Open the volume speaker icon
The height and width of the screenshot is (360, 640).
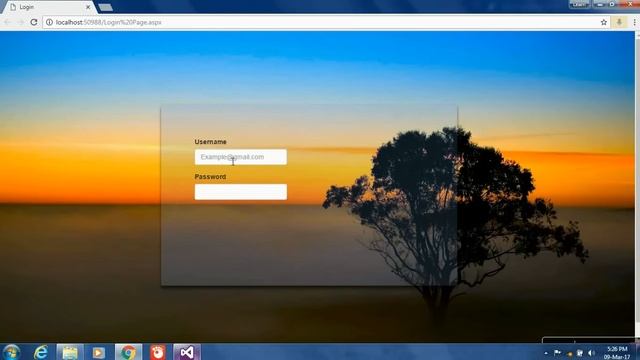(591, 353)
